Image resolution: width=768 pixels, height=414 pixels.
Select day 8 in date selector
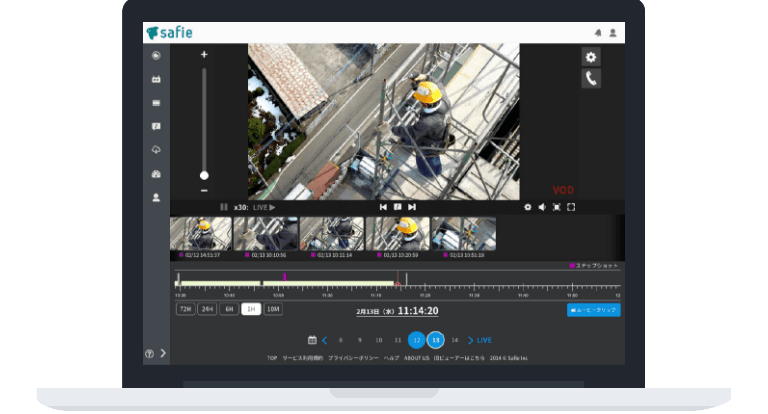(x=341, y=340)
